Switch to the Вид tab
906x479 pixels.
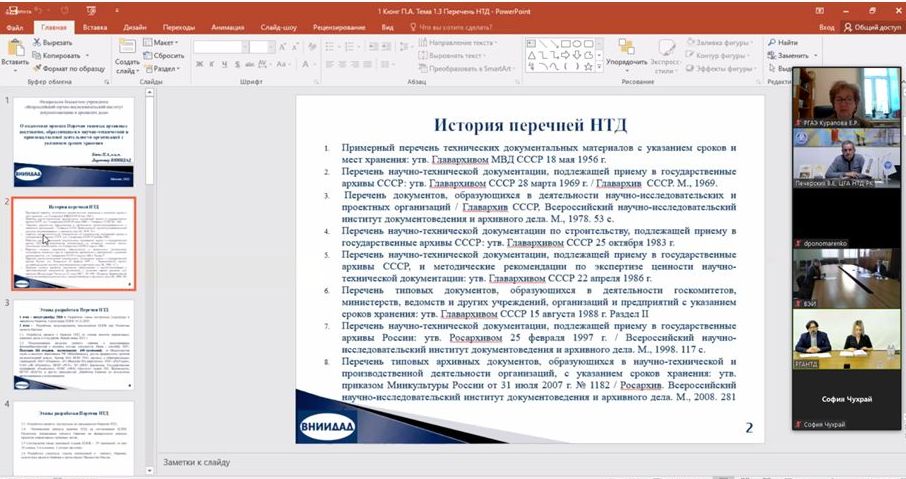click(387, 27)
